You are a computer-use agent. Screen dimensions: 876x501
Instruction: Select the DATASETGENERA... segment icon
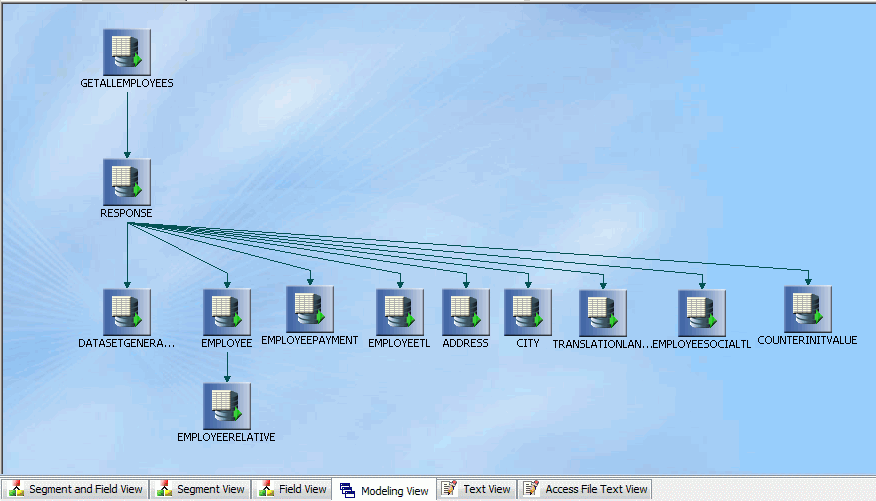(x=127, y=312)
